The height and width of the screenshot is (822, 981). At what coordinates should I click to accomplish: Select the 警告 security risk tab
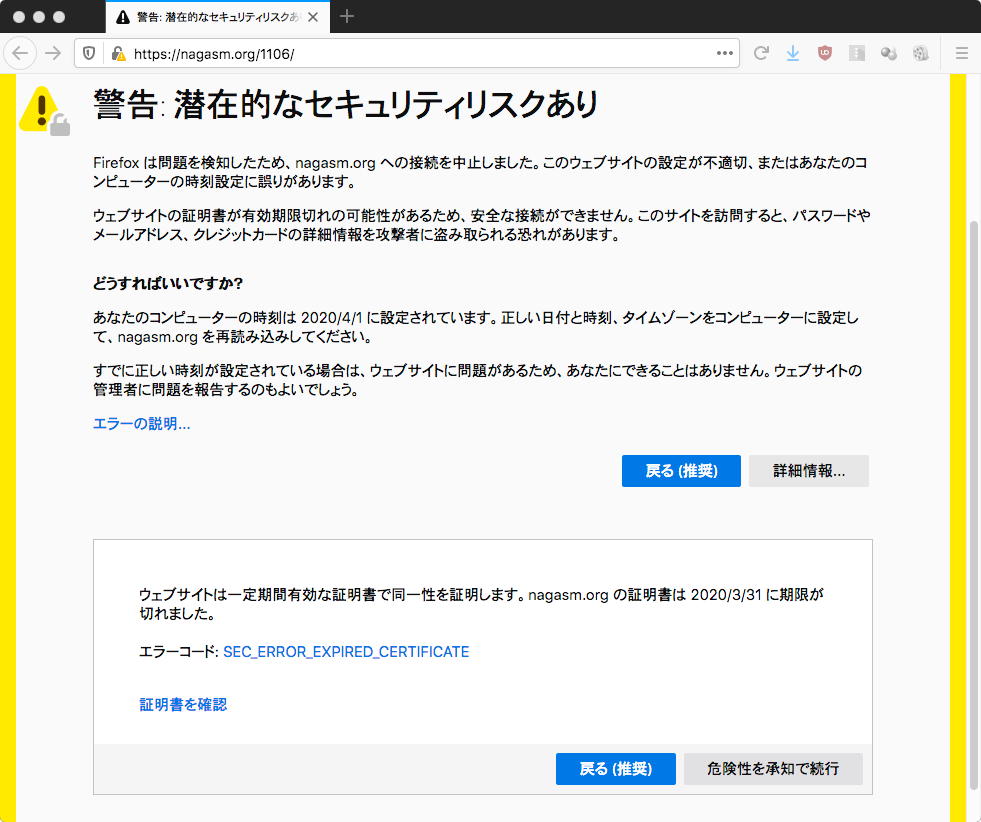(x=216, y=17)
